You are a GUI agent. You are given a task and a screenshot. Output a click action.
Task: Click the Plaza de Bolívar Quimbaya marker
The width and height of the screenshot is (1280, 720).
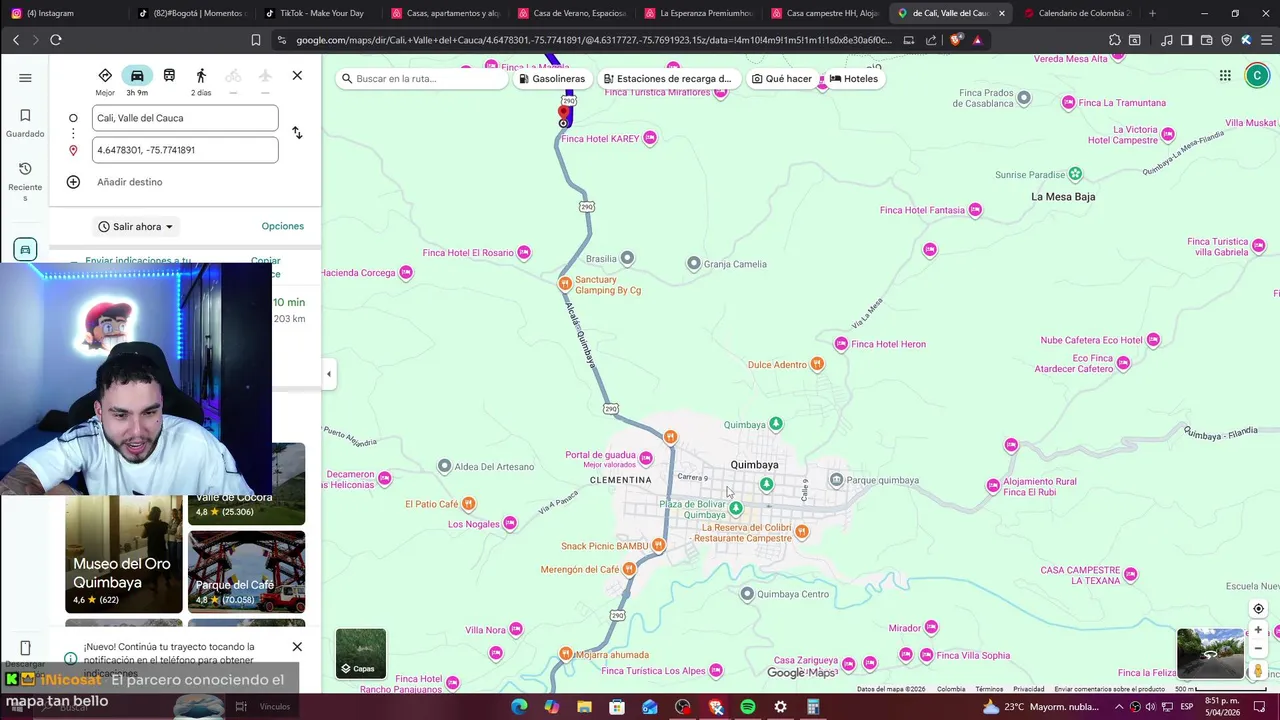click(736, 509)
